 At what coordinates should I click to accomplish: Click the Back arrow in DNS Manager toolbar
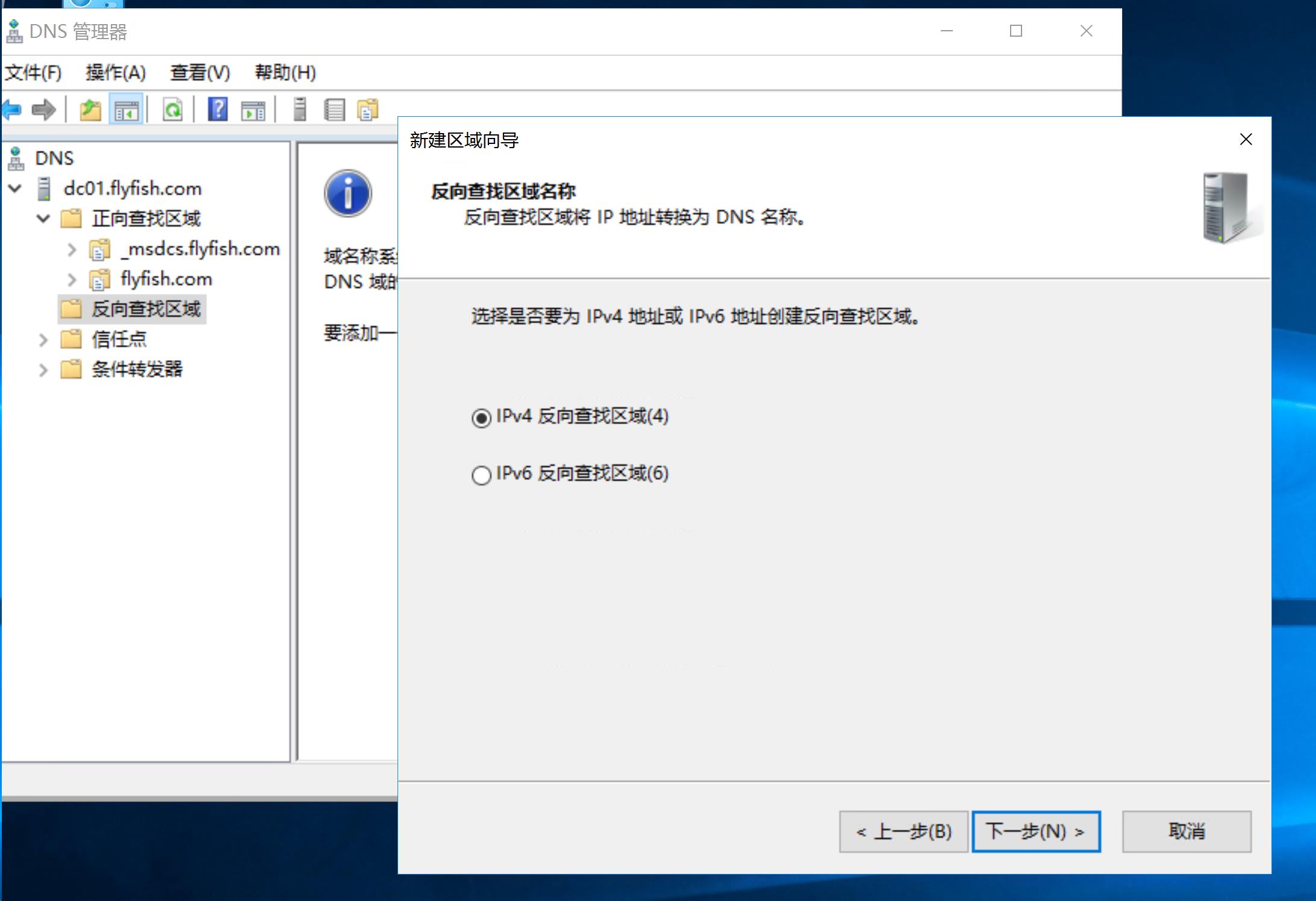[11, 110]
